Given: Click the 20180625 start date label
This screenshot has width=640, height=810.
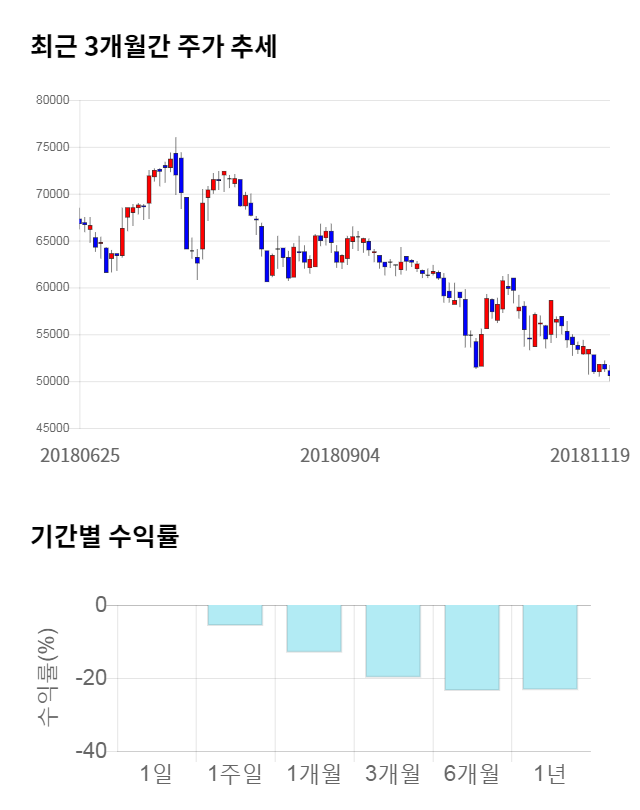Looking at the screenshot, I should point(80,455).
